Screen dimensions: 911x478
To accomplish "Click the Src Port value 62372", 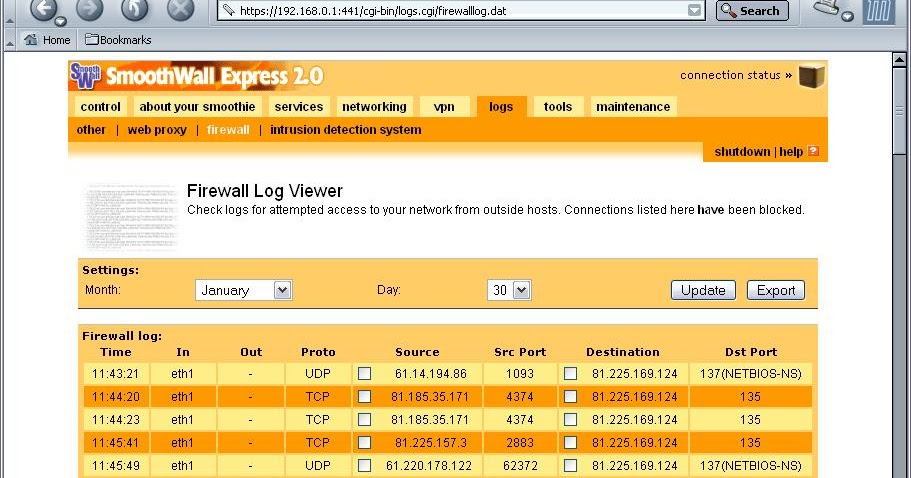I will tap(519, 465).
